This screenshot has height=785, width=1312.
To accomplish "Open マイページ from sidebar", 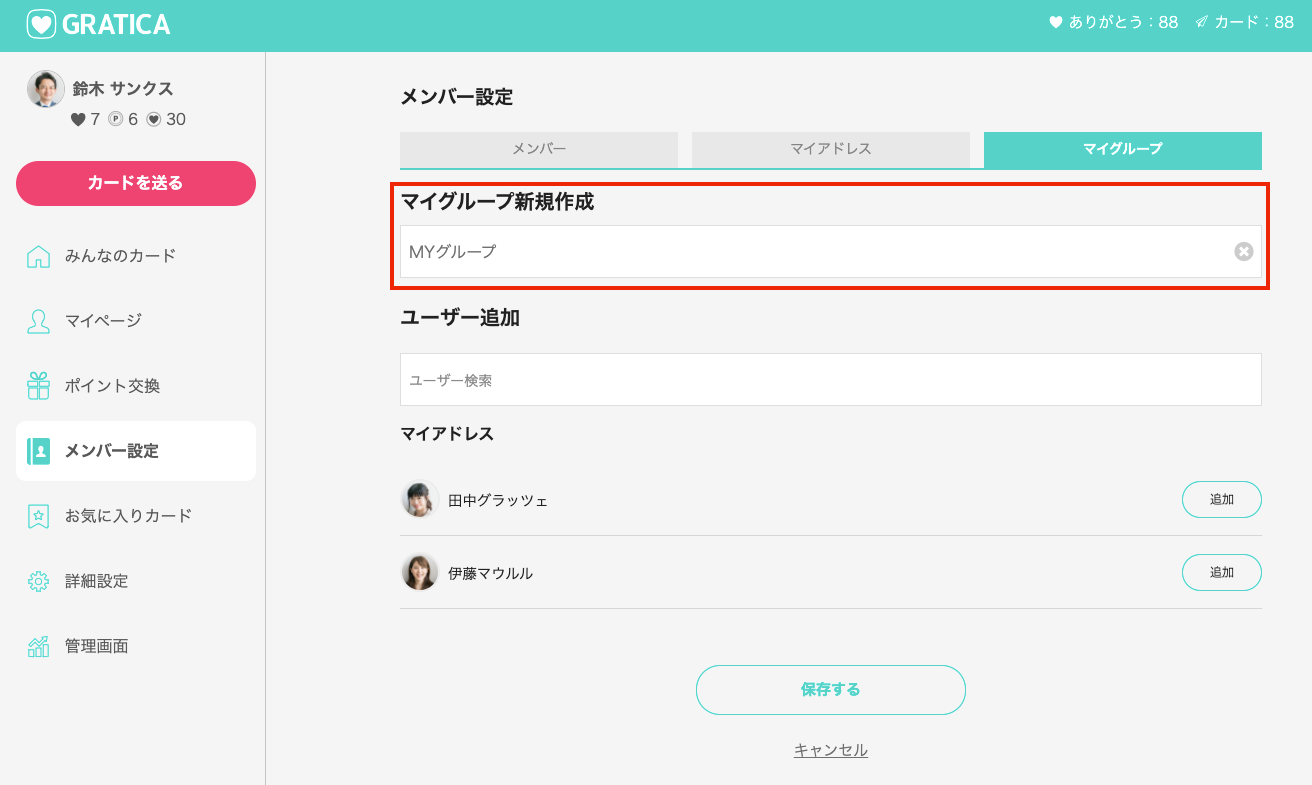I will click(x=136, y=321).
